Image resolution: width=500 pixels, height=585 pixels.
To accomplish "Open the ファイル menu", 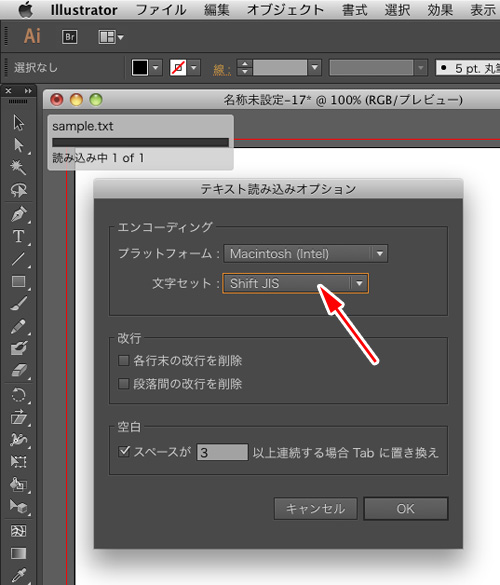I will 161,10.
